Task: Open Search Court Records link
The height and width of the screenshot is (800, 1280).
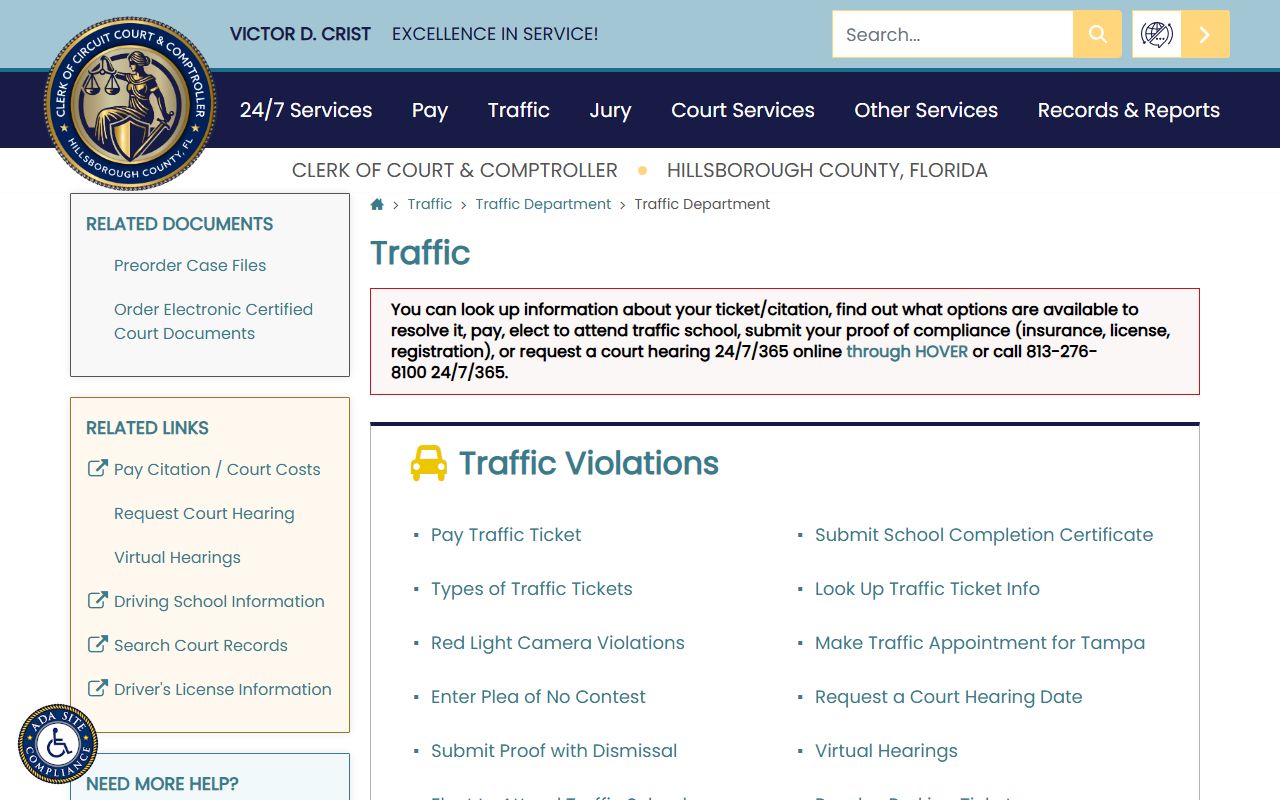Action: click(x=201, y=645)
